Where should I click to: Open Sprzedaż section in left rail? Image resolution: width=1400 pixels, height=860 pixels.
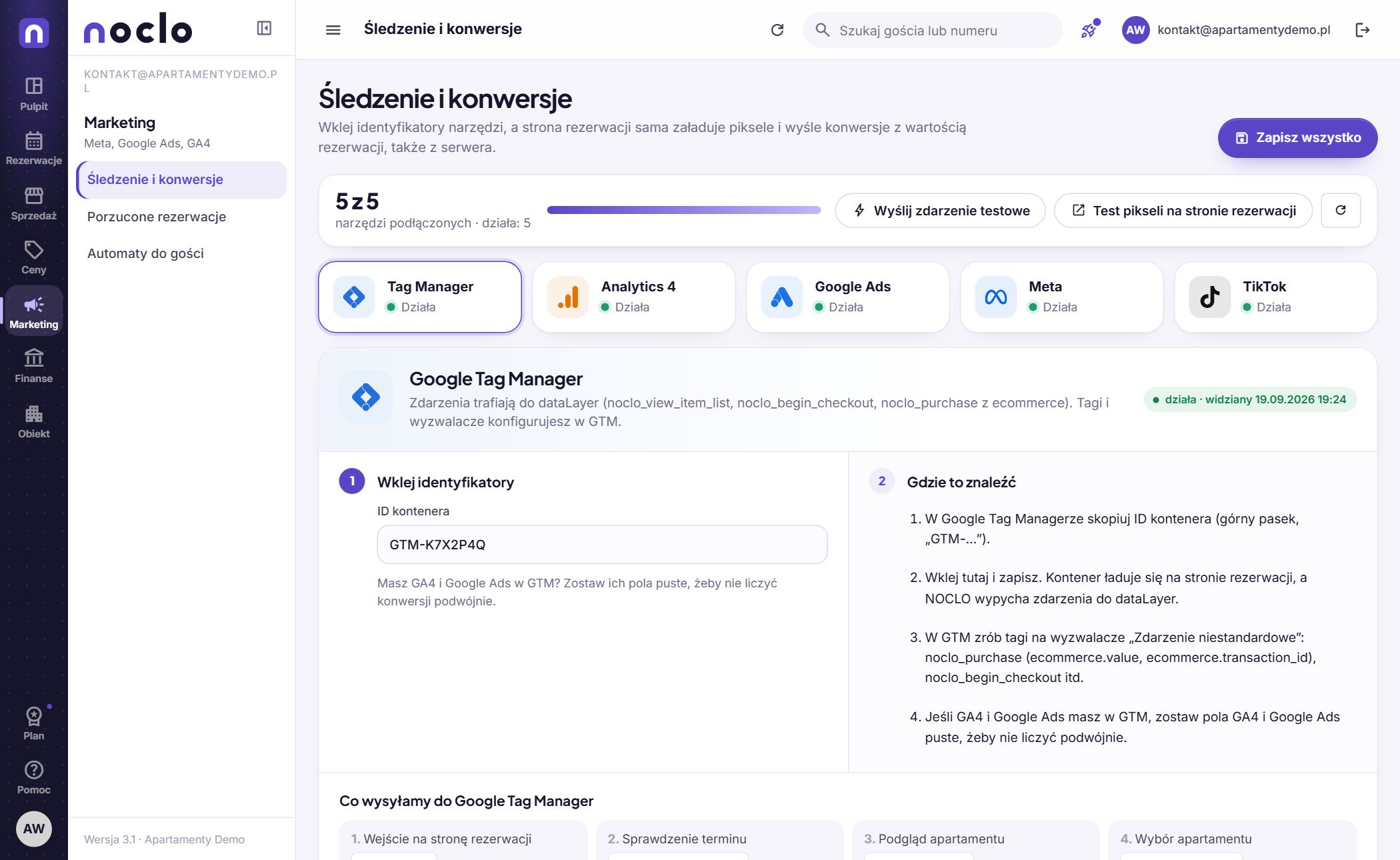coord(34,203)
